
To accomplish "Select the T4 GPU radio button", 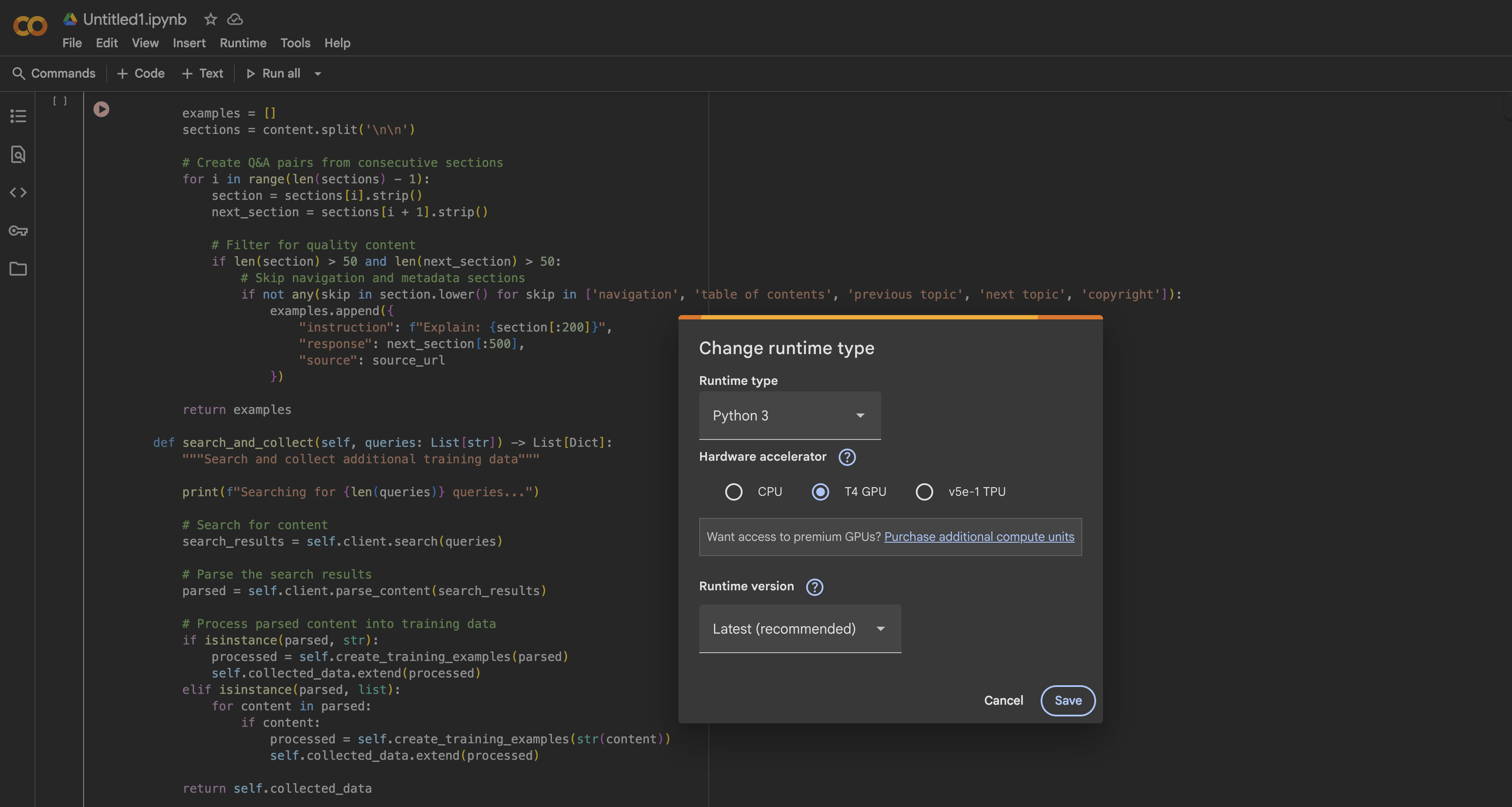I will point(820,491).
